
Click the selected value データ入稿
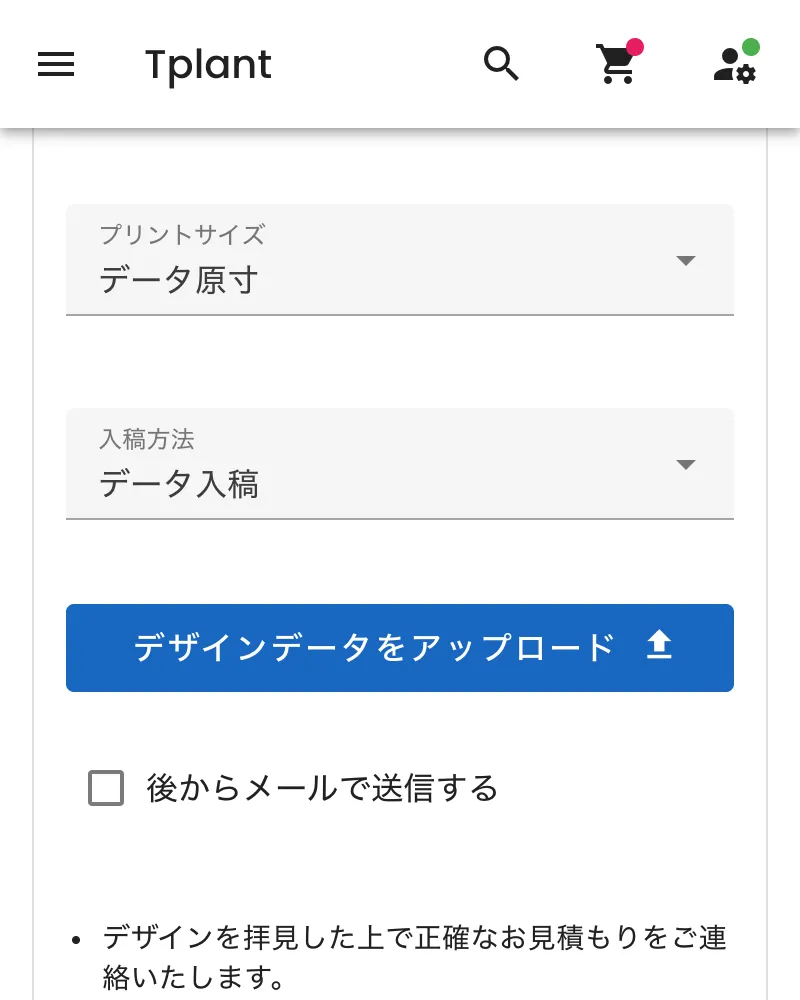tap(179, 484)
